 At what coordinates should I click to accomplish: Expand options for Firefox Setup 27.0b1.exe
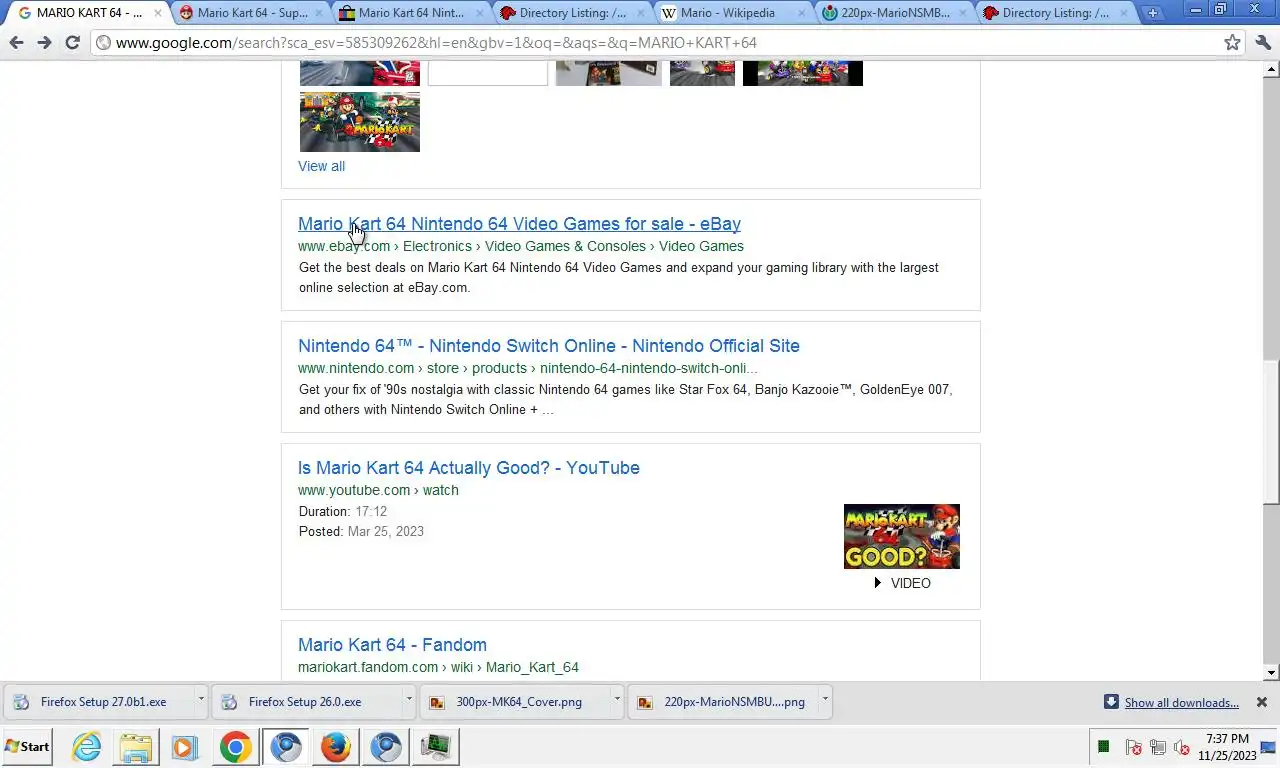[x=201, y=701]
